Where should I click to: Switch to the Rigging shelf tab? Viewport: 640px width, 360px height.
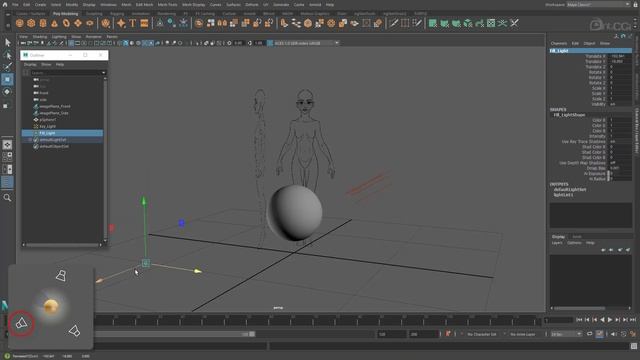point(117,13)
